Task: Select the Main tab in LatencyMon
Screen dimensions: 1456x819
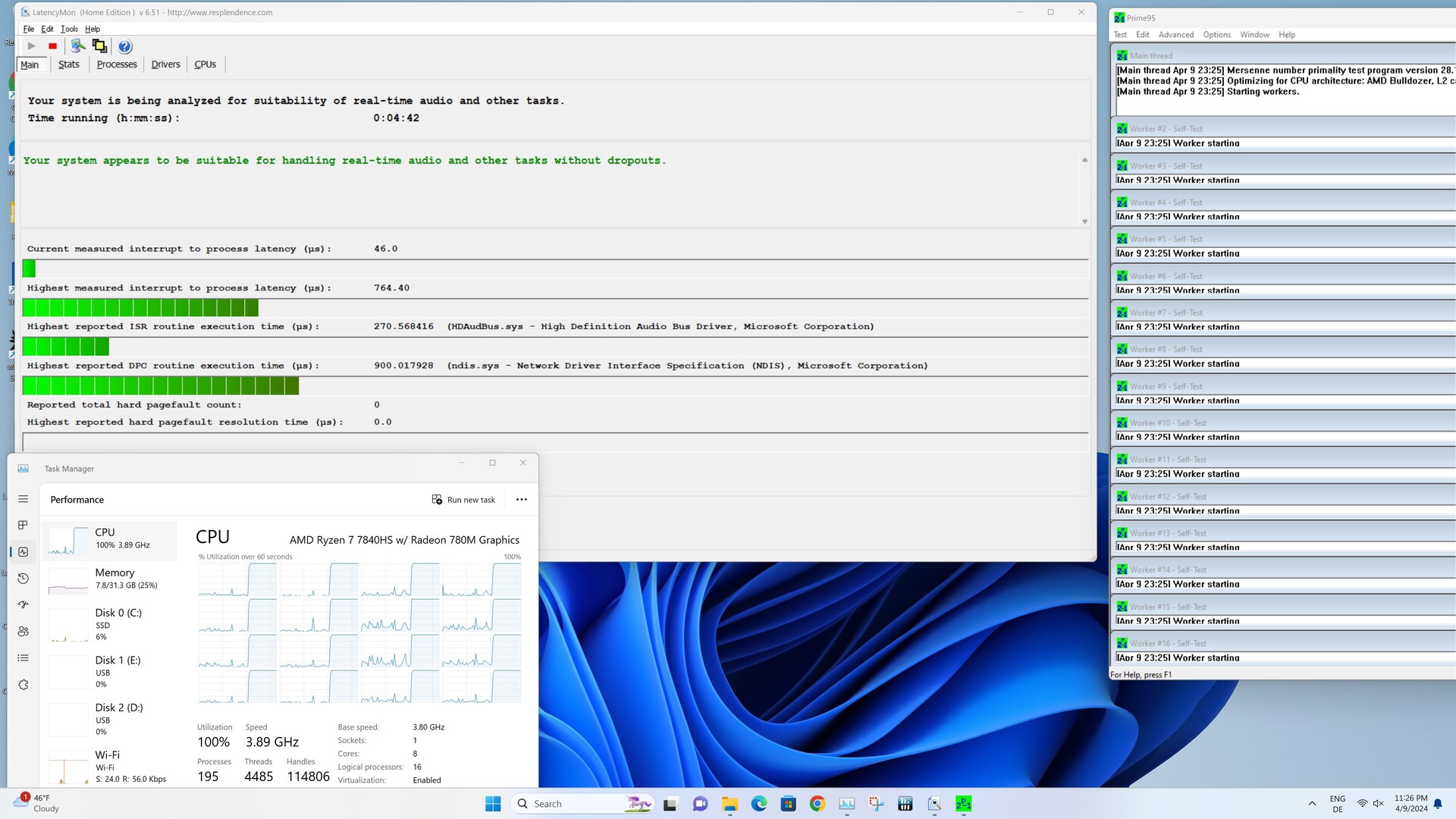Action: pyautogui.click(x=30, y=64)
